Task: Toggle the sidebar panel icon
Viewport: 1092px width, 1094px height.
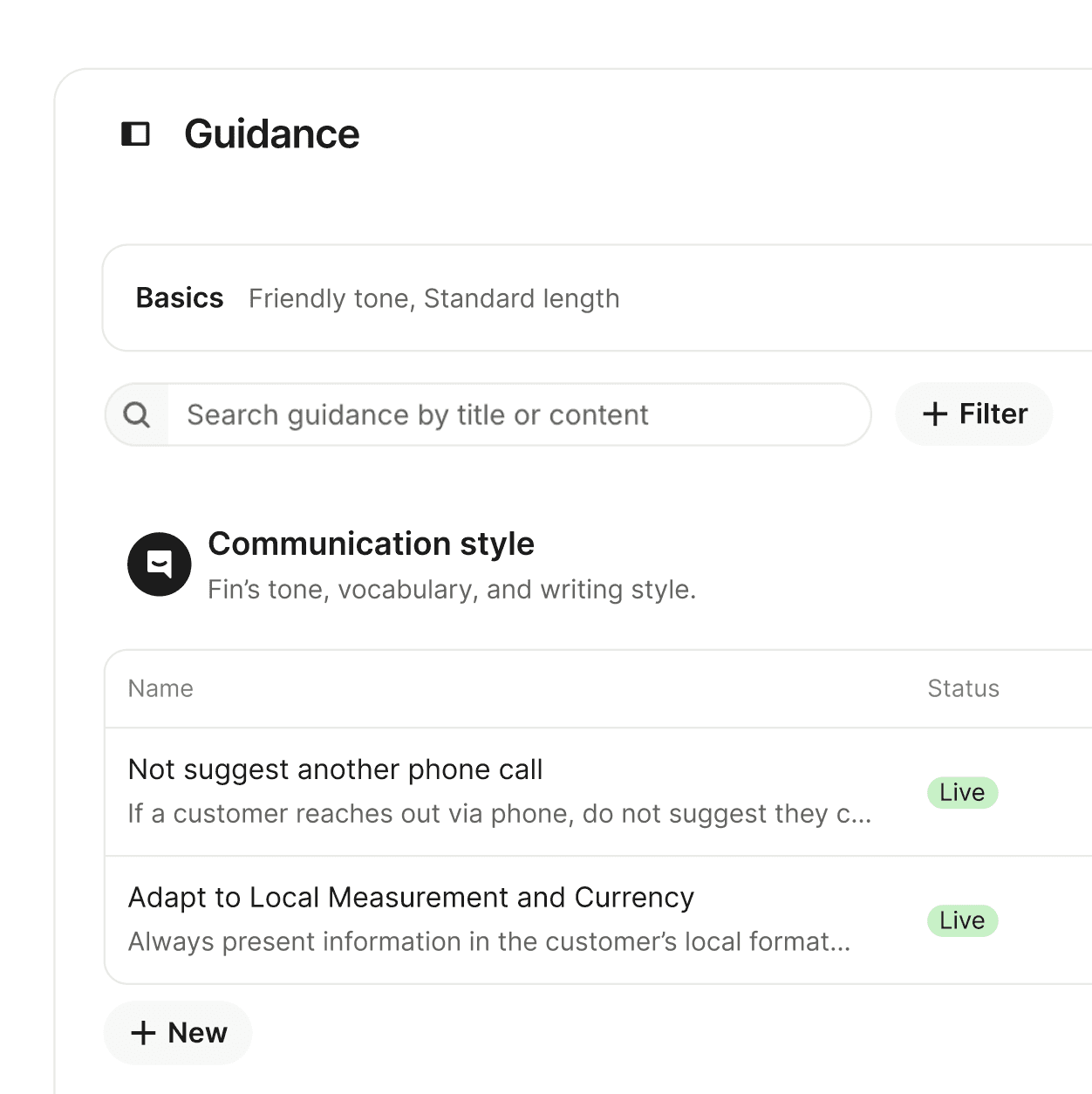Action: [135, 134]
